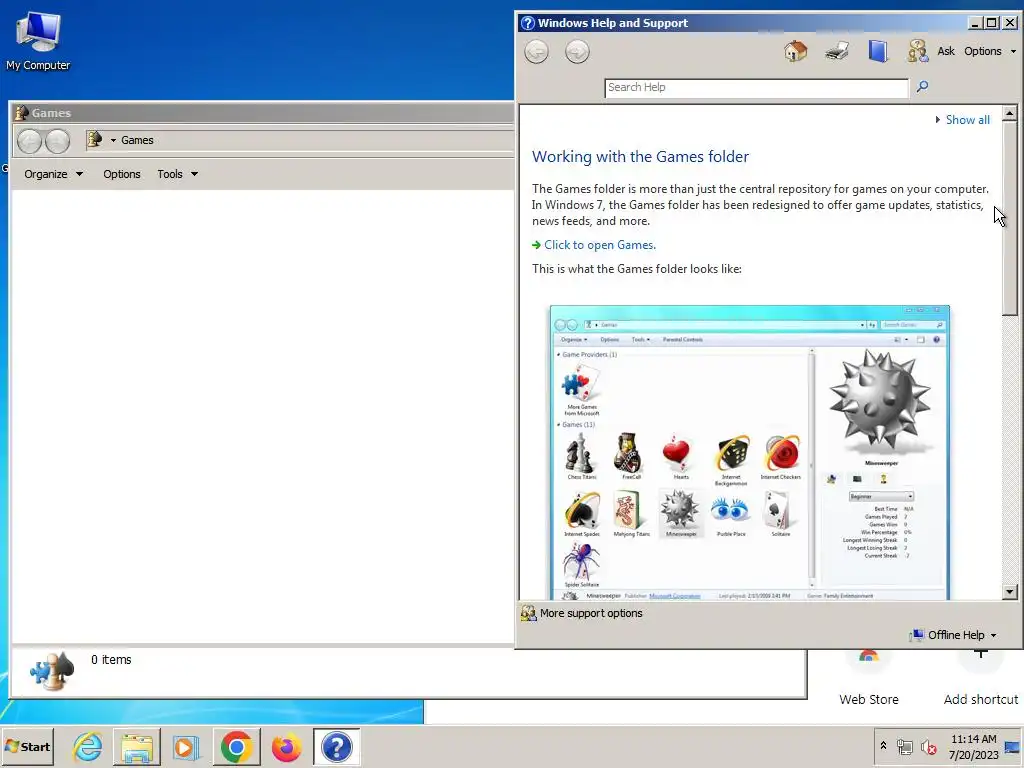Click the Forward arrow in Help and Support
The width and height of the screenshot is (1024, 768).
[x=577, y=52]
